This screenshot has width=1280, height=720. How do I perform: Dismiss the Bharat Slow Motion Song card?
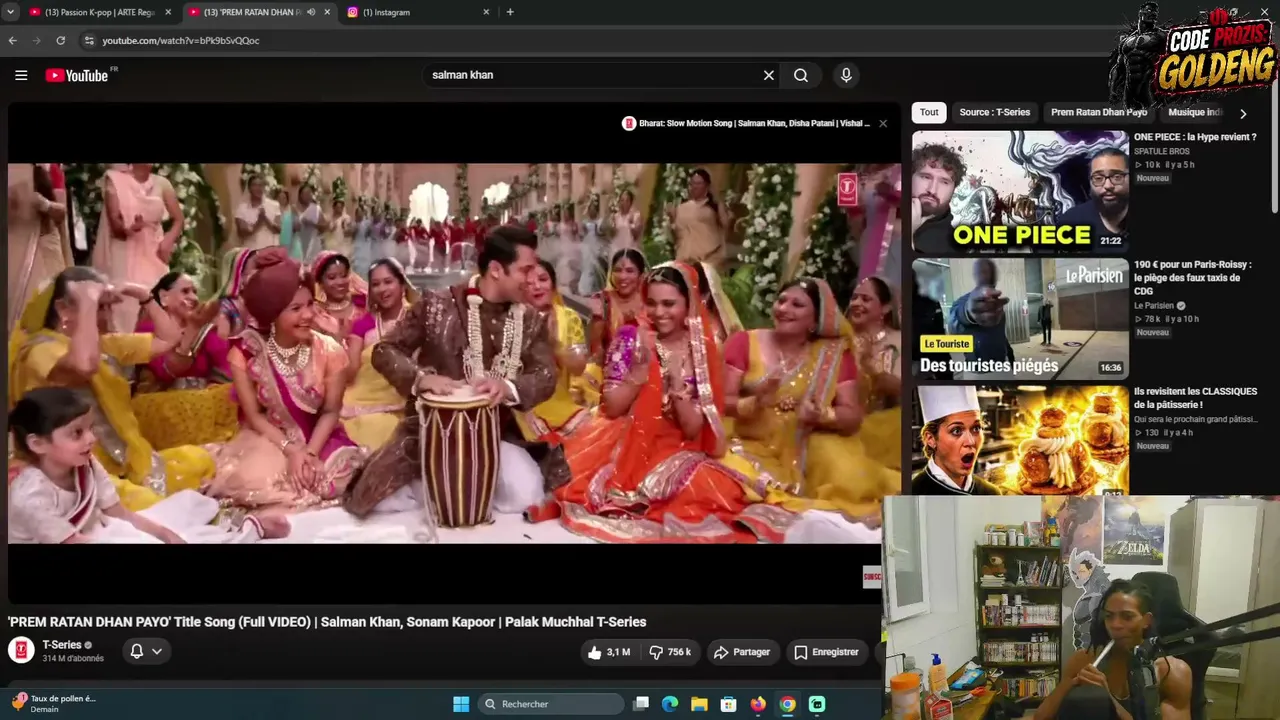883,123
